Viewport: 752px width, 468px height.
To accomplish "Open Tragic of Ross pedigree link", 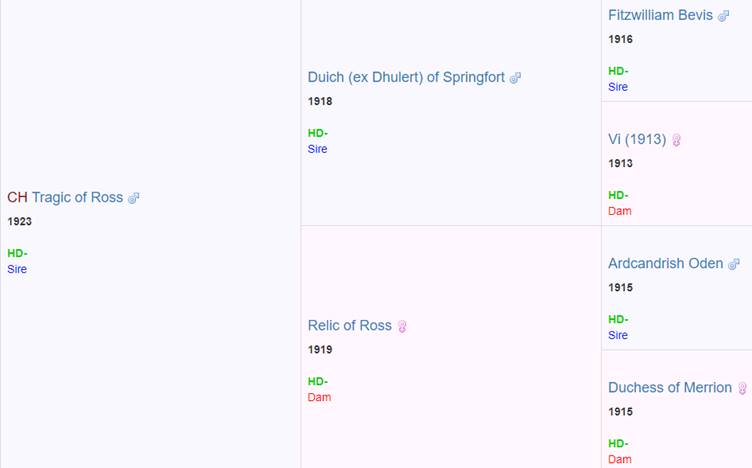I will pos(77,197).
